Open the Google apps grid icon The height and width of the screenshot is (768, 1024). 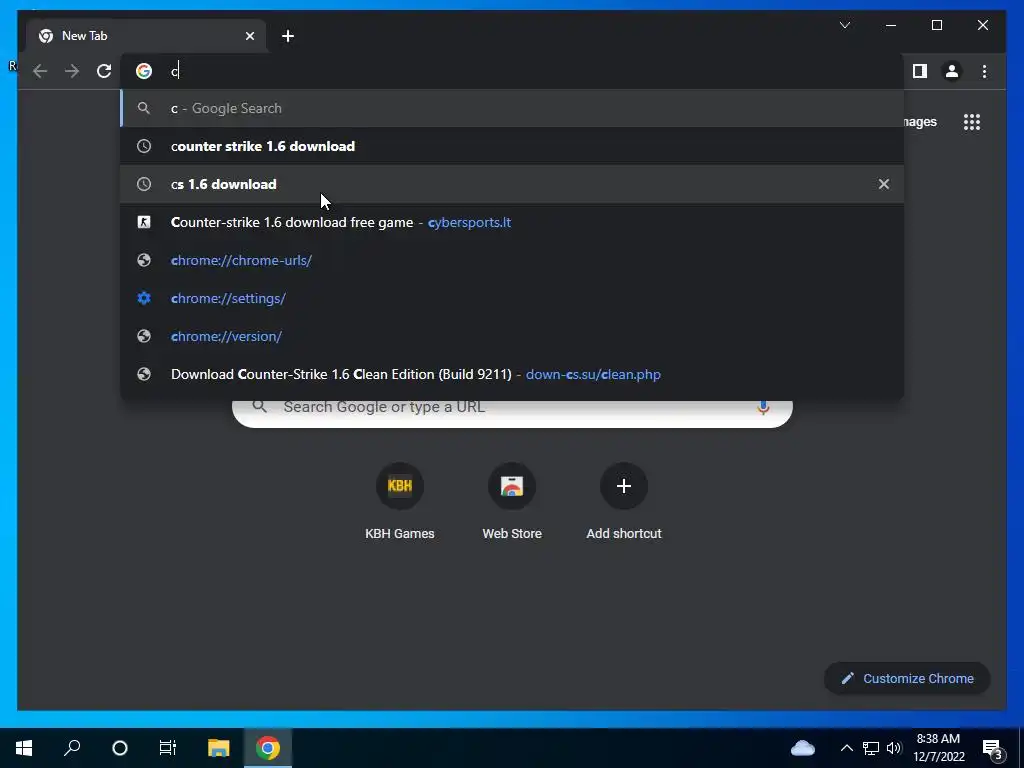pos(972,122)
